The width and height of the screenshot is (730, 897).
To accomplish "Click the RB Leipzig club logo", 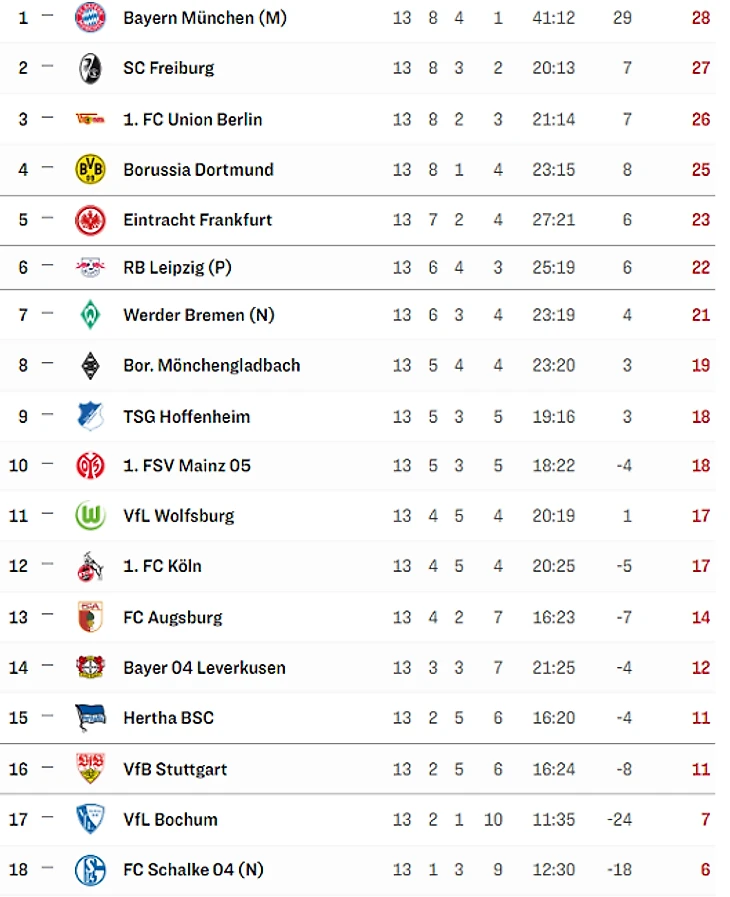I will [x=90, y=267].
